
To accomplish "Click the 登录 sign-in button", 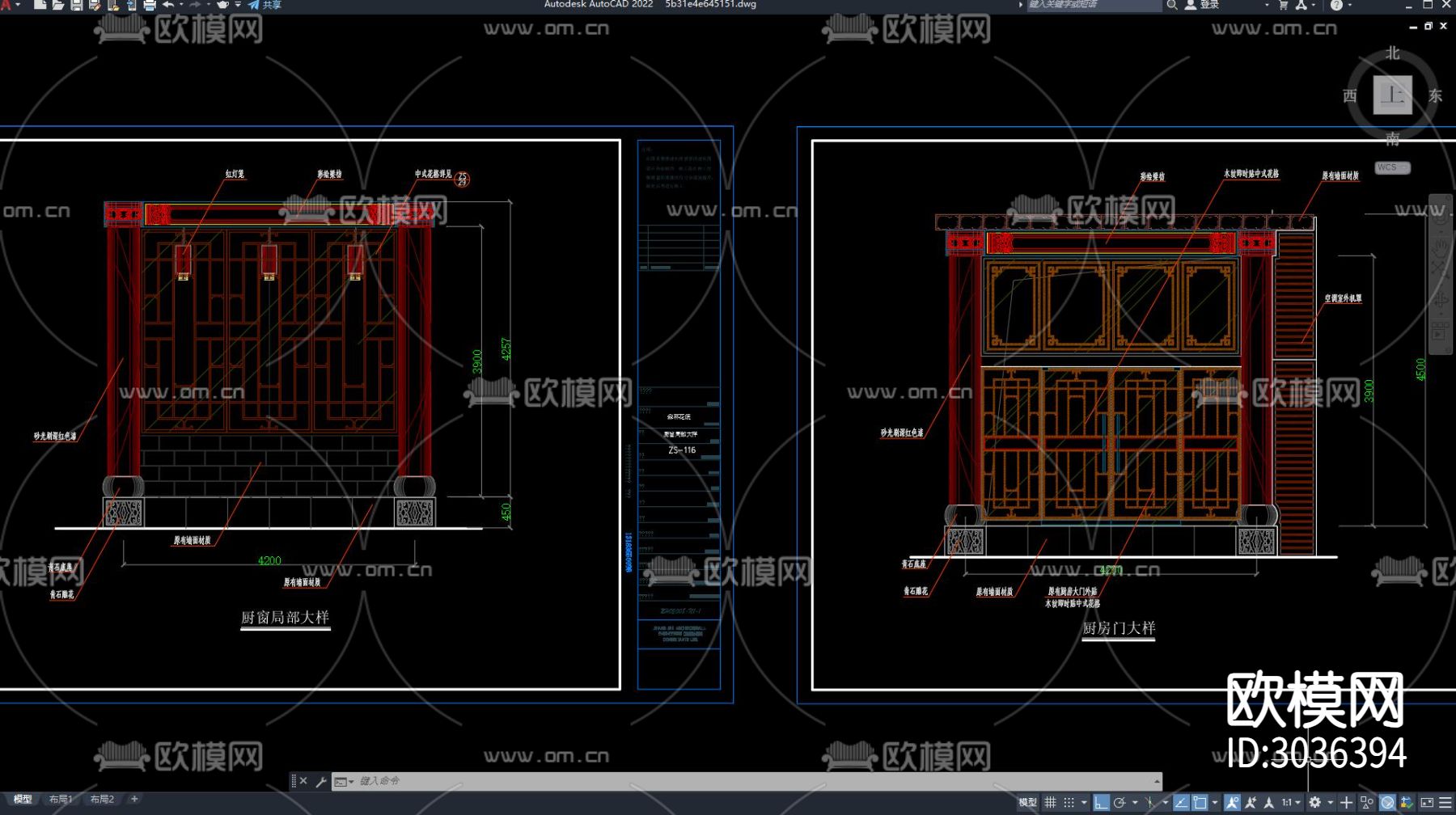I will [1203, 5].
